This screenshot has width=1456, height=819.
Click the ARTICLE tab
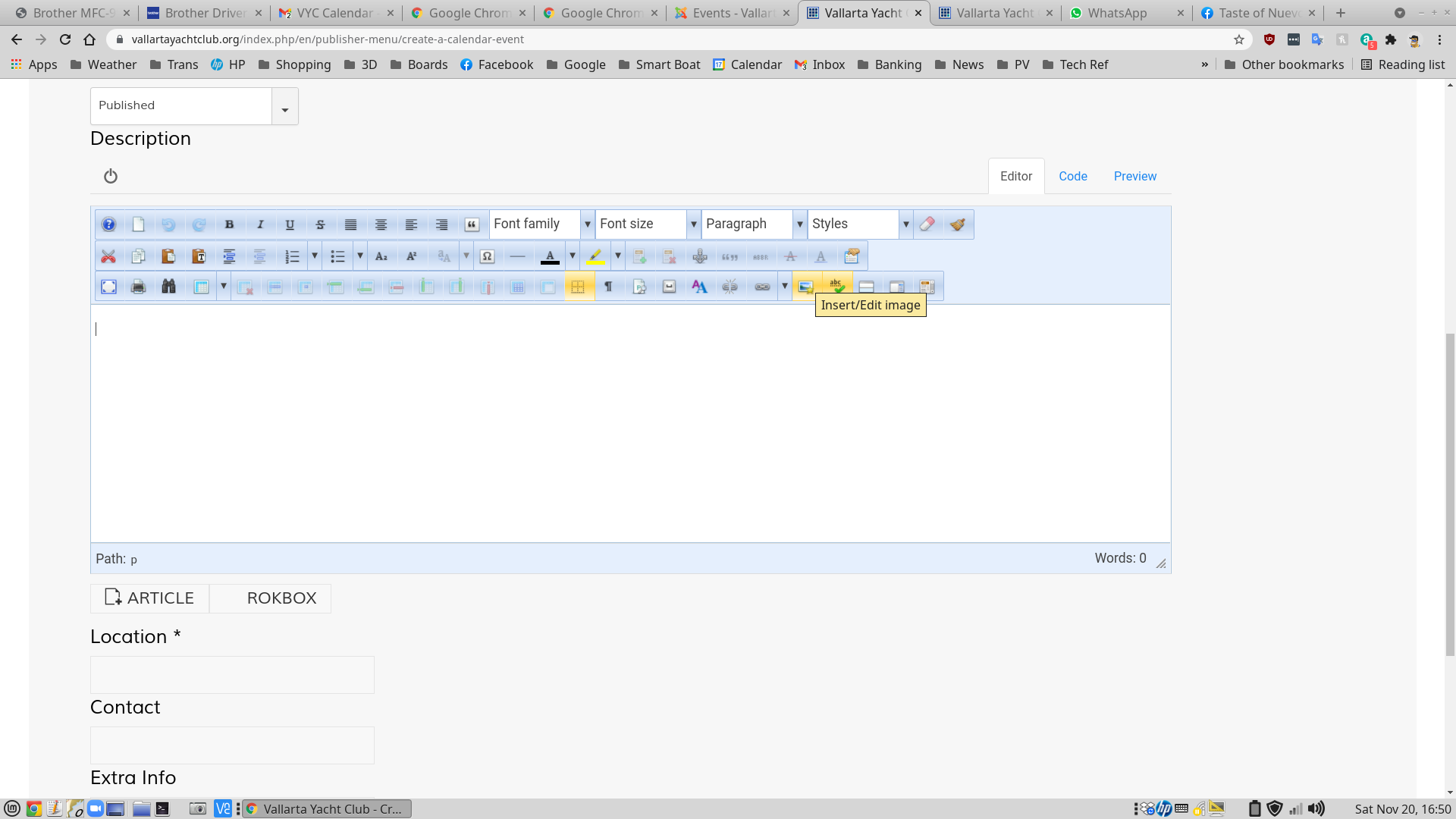[x=150, y=597]
